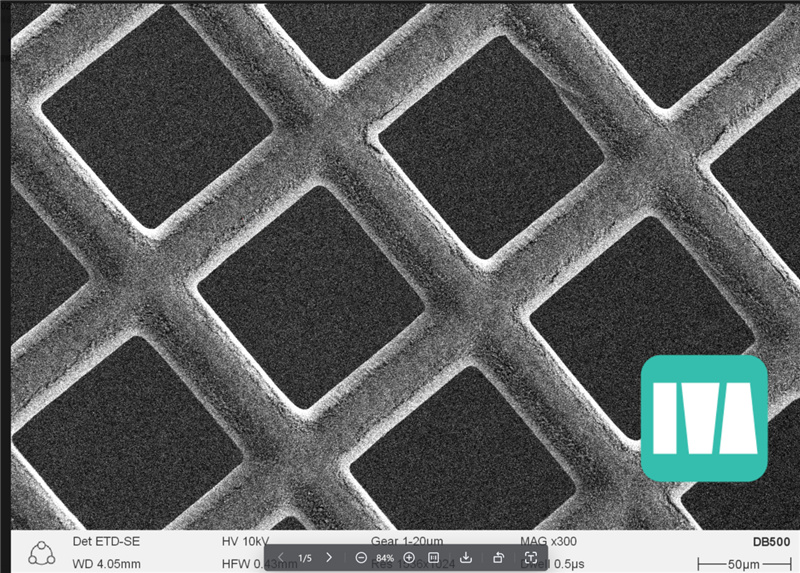The height and width of the screenshot is (573, 800).
Task: Rotate the image
Action: click(498, 558)
